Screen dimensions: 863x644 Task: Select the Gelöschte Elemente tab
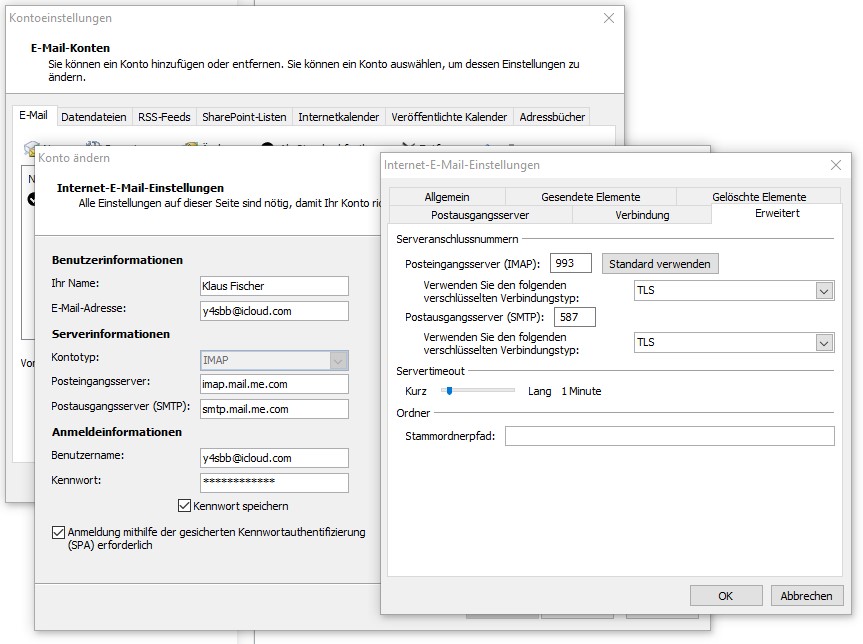tap(759, 197)
